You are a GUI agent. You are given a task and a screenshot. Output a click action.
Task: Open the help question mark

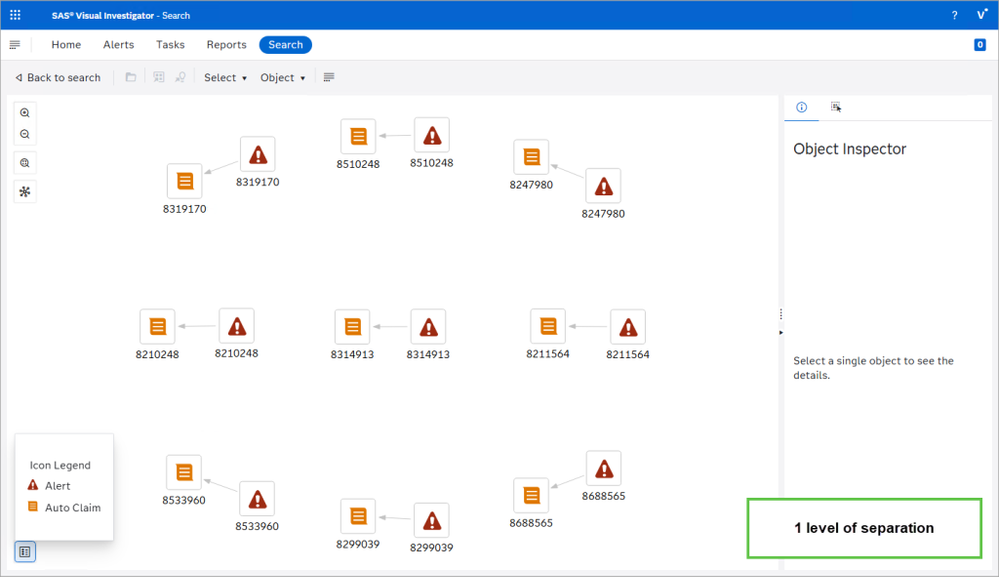[x=954, y=15]
